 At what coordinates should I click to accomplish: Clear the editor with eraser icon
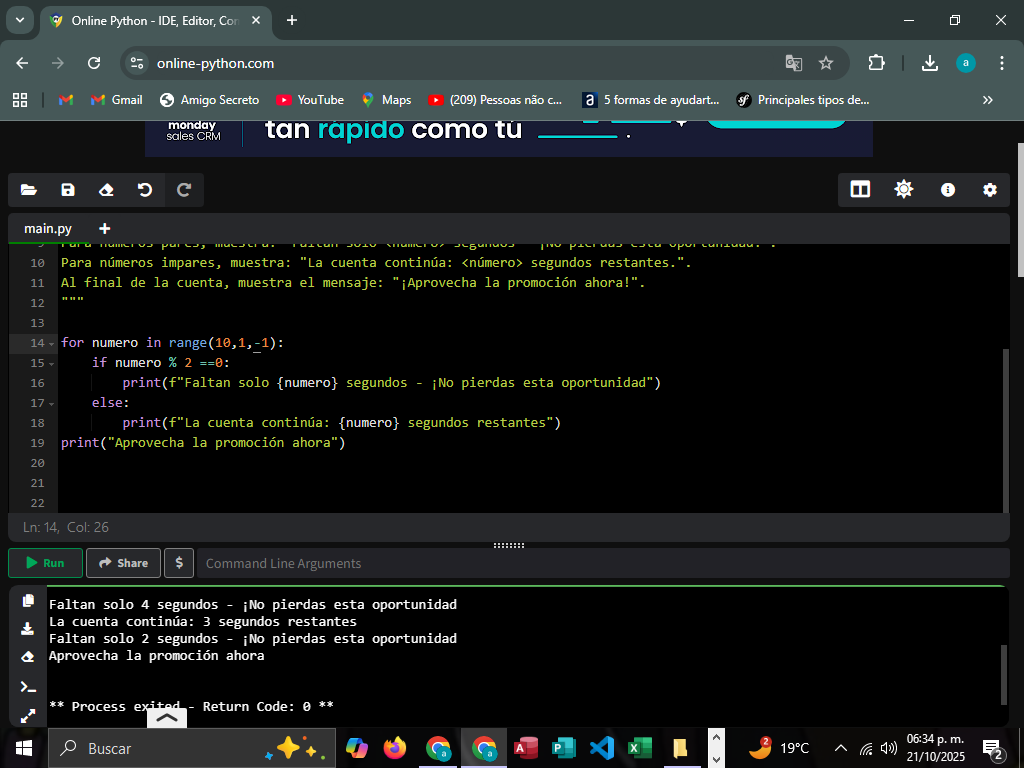click(x=106, y=190)
